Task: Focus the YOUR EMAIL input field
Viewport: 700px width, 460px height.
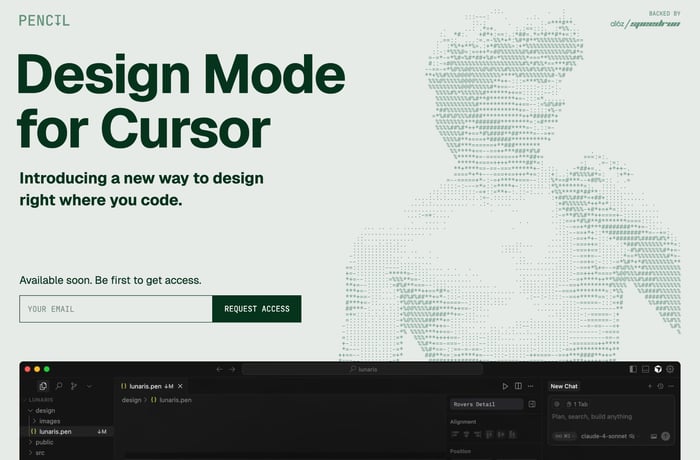Action: coord(116,309)
